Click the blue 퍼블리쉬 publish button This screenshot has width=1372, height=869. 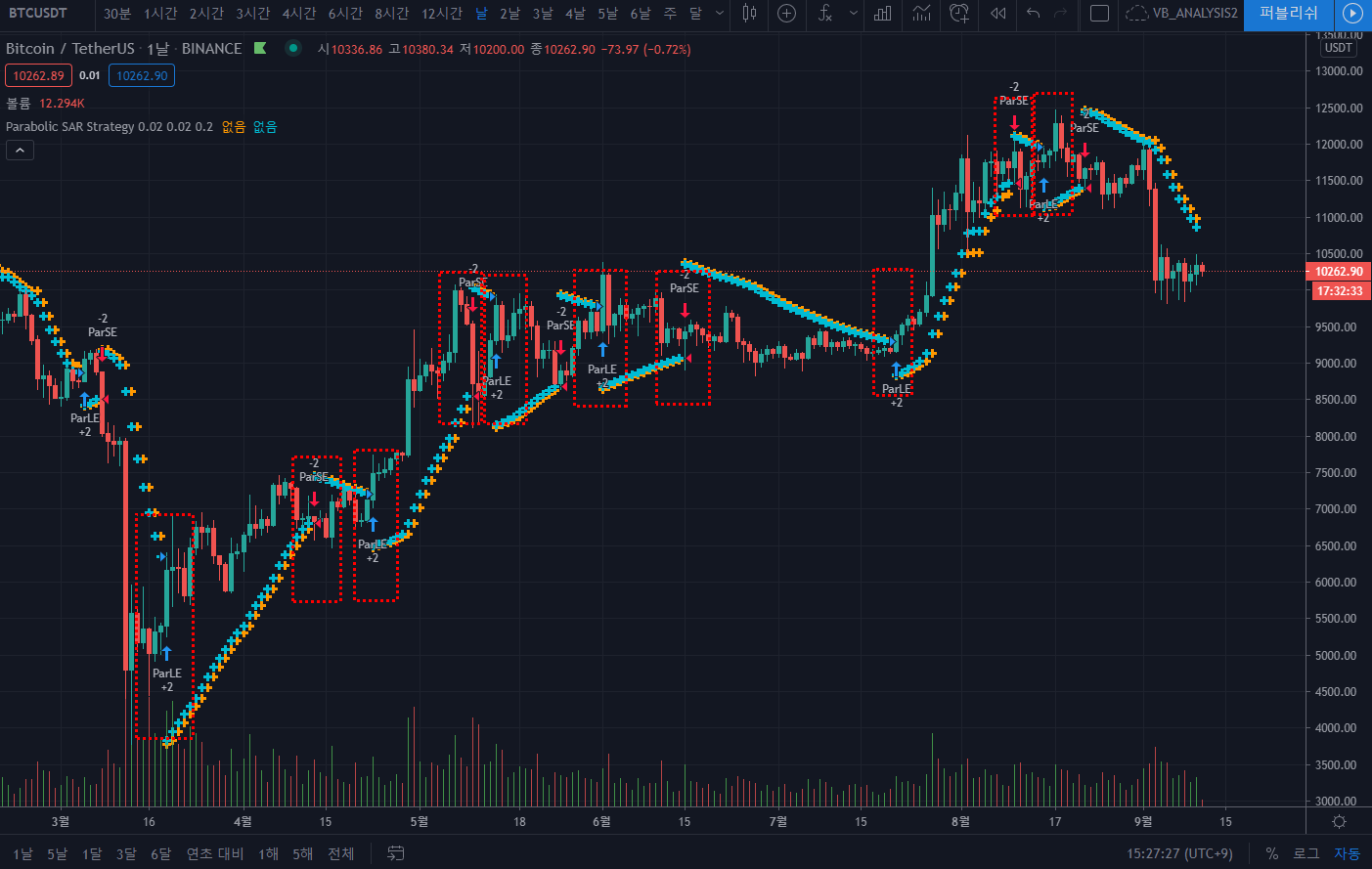pos(1288,14)
